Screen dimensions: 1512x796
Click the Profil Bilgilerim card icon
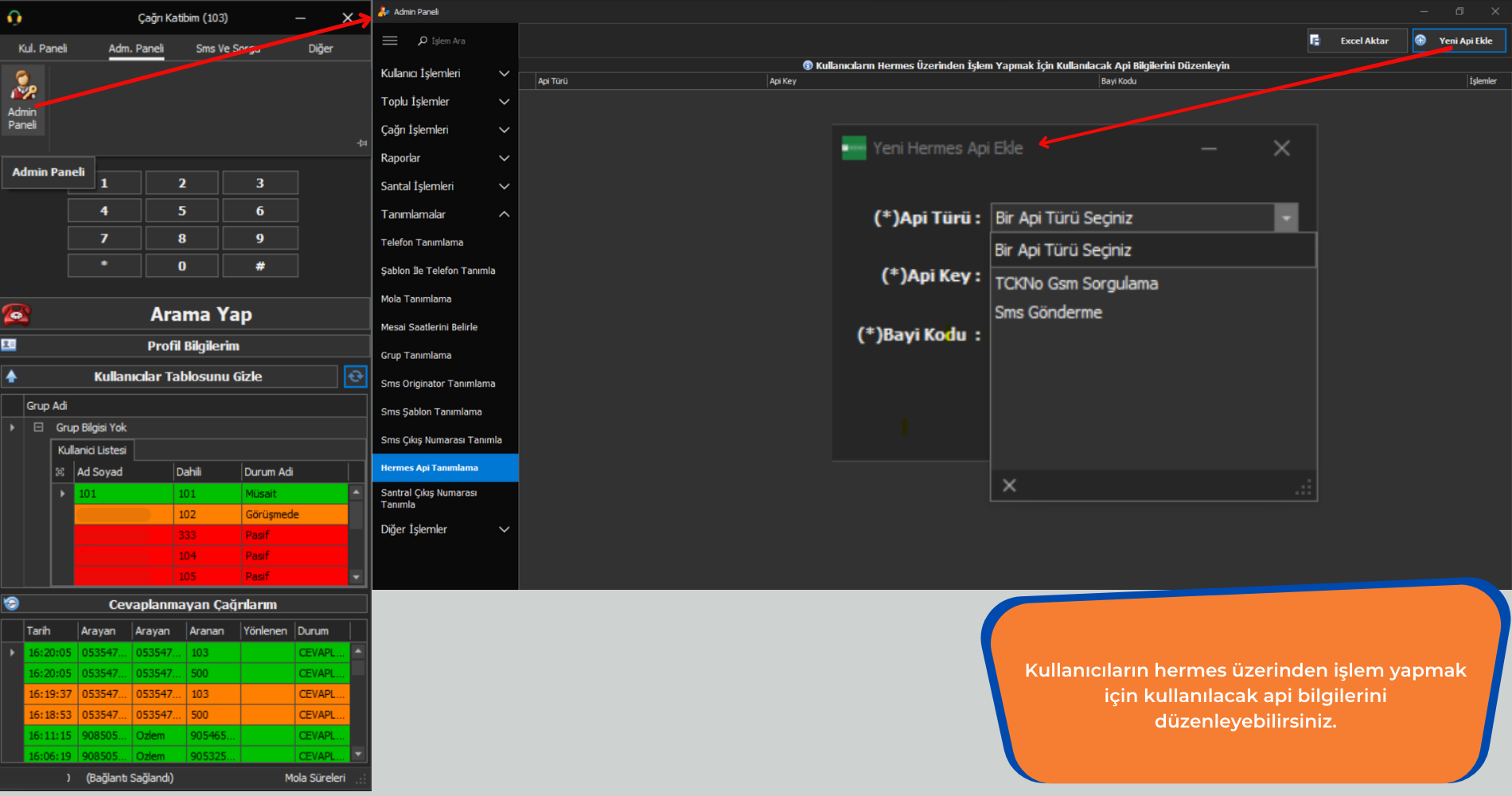9,345
